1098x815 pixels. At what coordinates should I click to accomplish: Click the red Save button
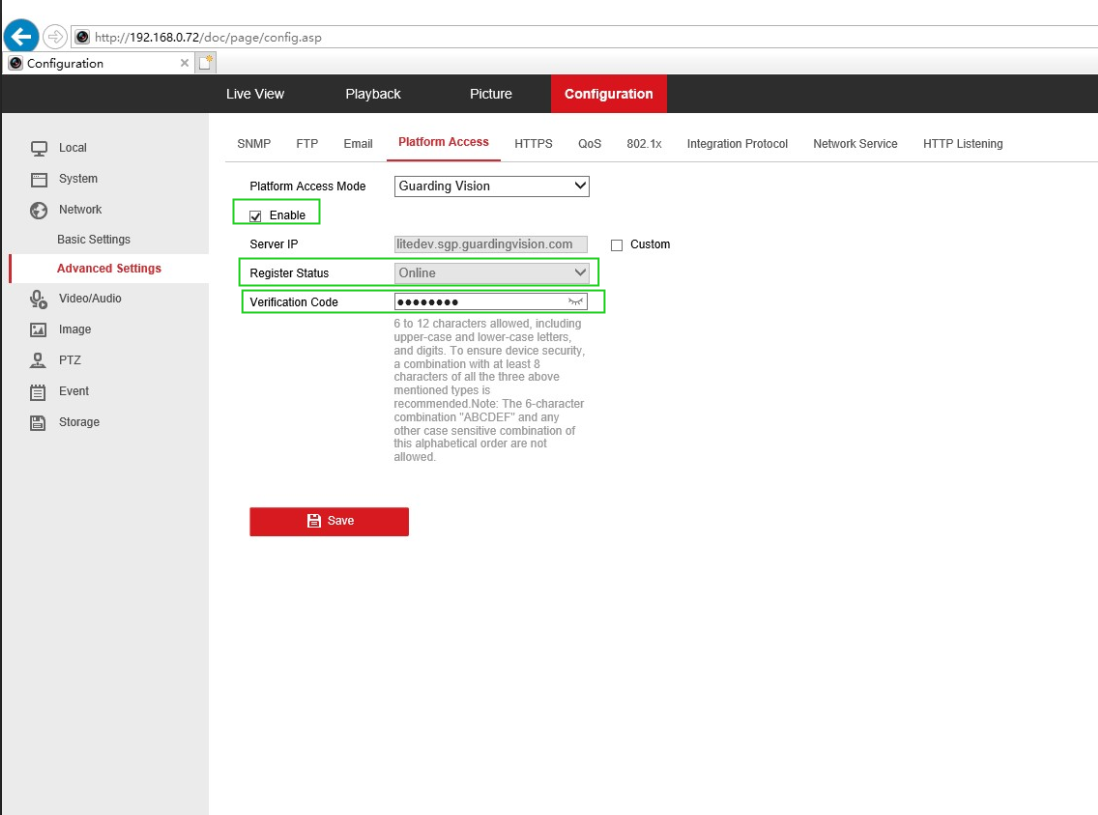tap(329, 522)
